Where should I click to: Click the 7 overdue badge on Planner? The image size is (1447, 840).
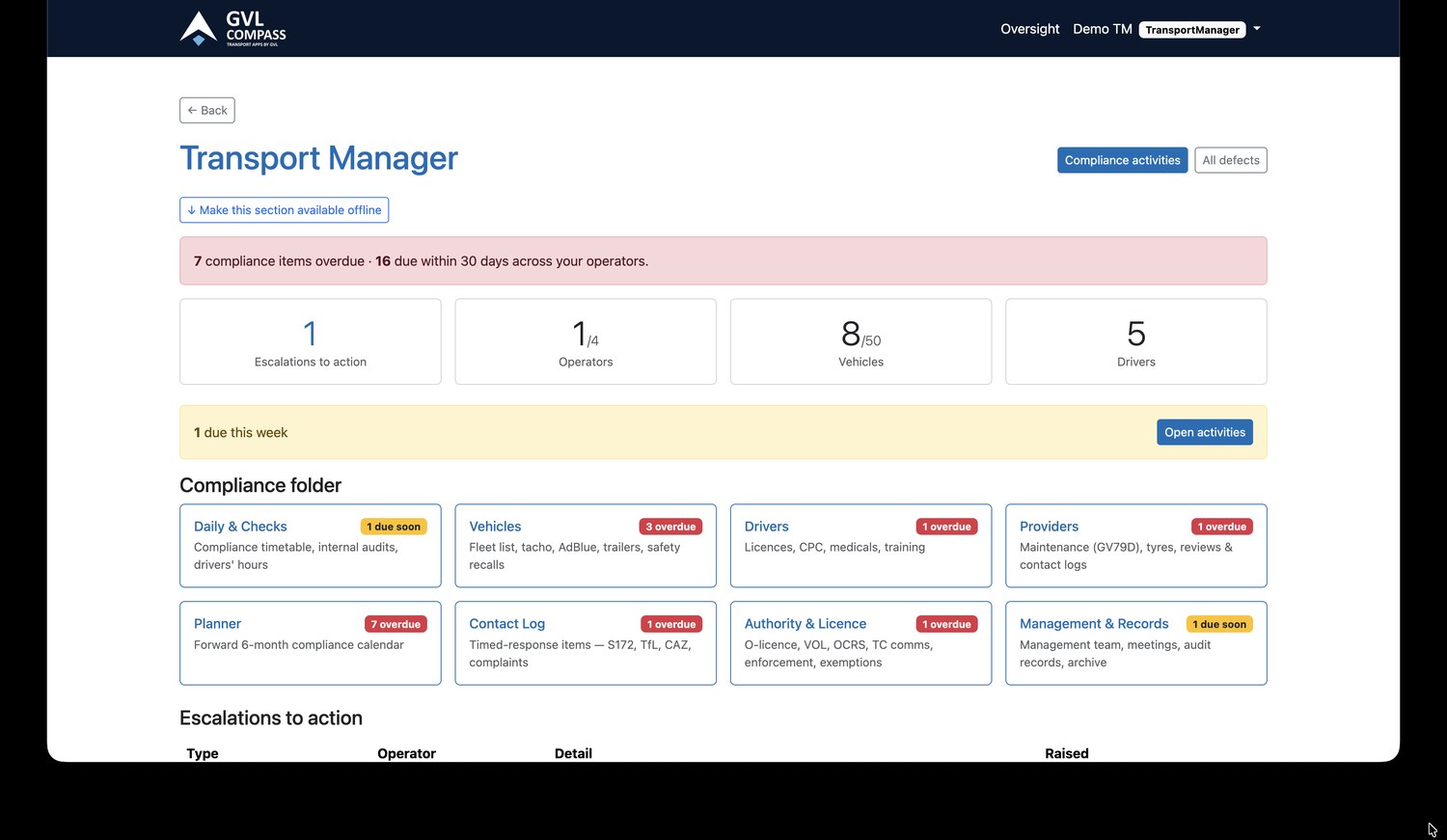396,624
